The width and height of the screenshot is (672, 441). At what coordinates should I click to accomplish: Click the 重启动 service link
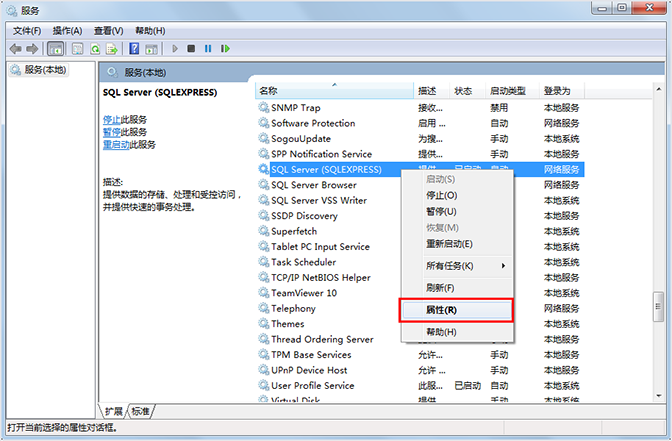[x=116, y=144]
